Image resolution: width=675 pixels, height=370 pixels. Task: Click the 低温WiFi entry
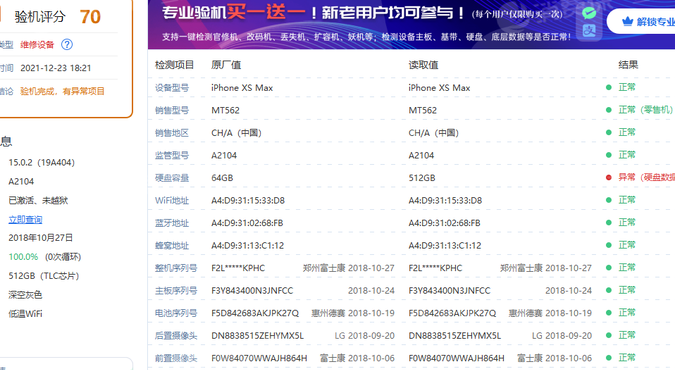(x=25, y=314)
